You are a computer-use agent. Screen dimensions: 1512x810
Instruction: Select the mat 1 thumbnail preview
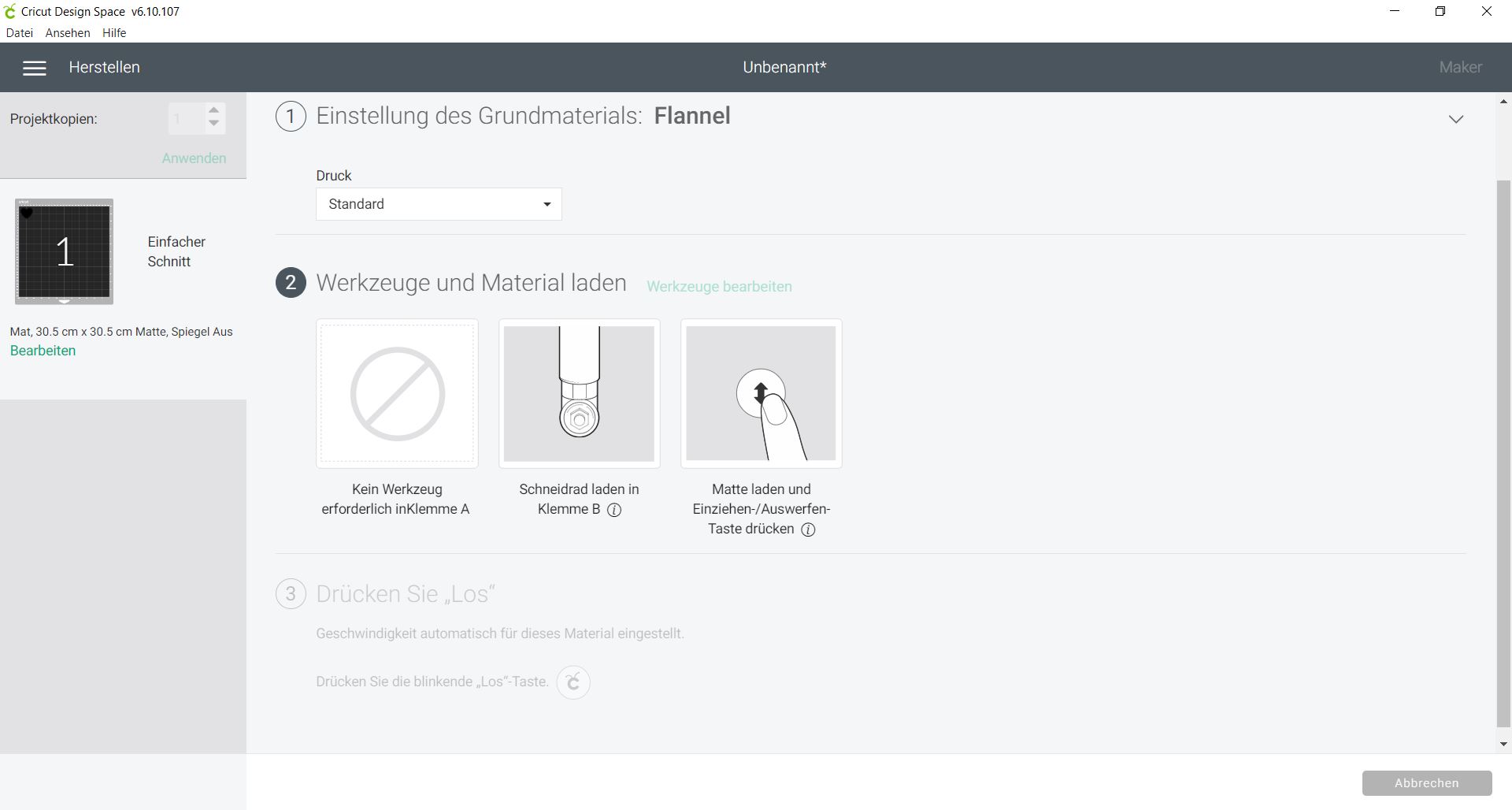pyautogui.click(x=65, y=252)
